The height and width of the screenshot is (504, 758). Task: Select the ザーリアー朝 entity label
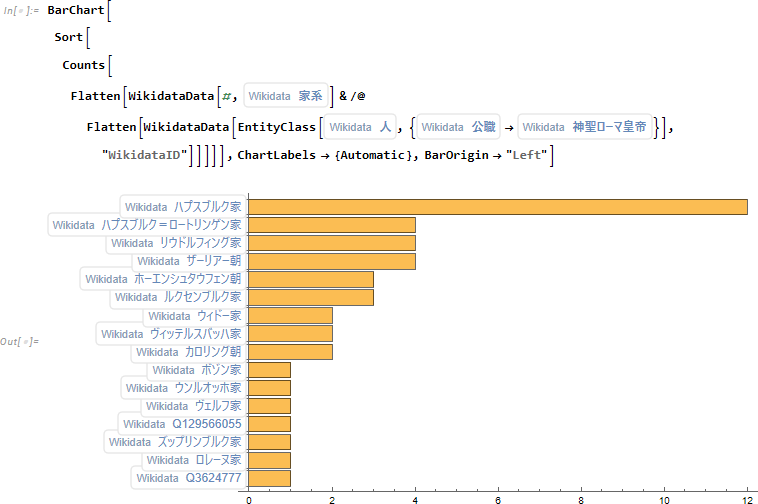pyautogui.click(x=188, y=261)
